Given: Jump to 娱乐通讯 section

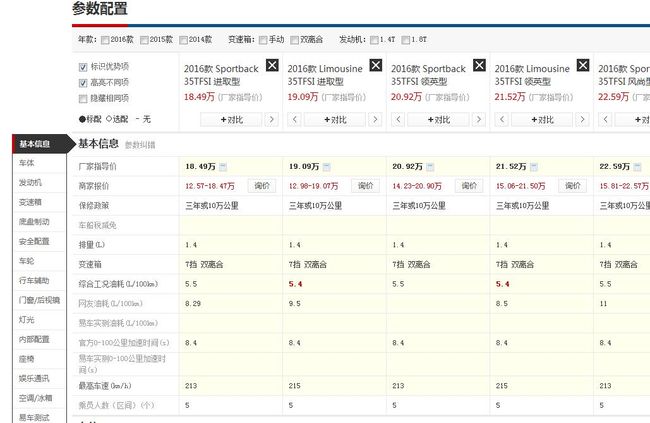Looking at the screenshot, I should [x=39, y=378].
